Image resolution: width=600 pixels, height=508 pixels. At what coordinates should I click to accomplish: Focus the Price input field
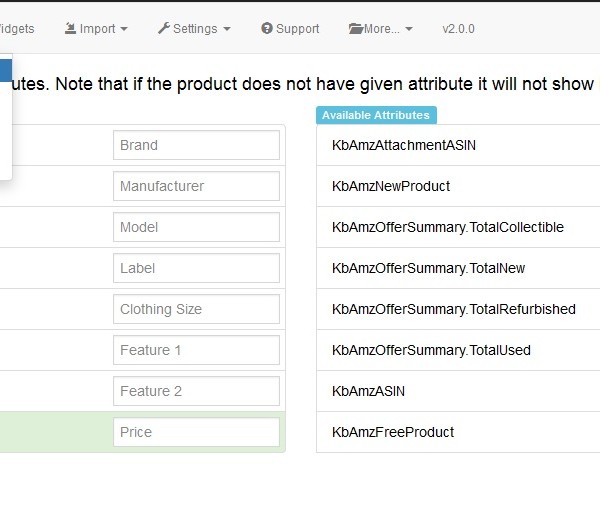point(196,432)
